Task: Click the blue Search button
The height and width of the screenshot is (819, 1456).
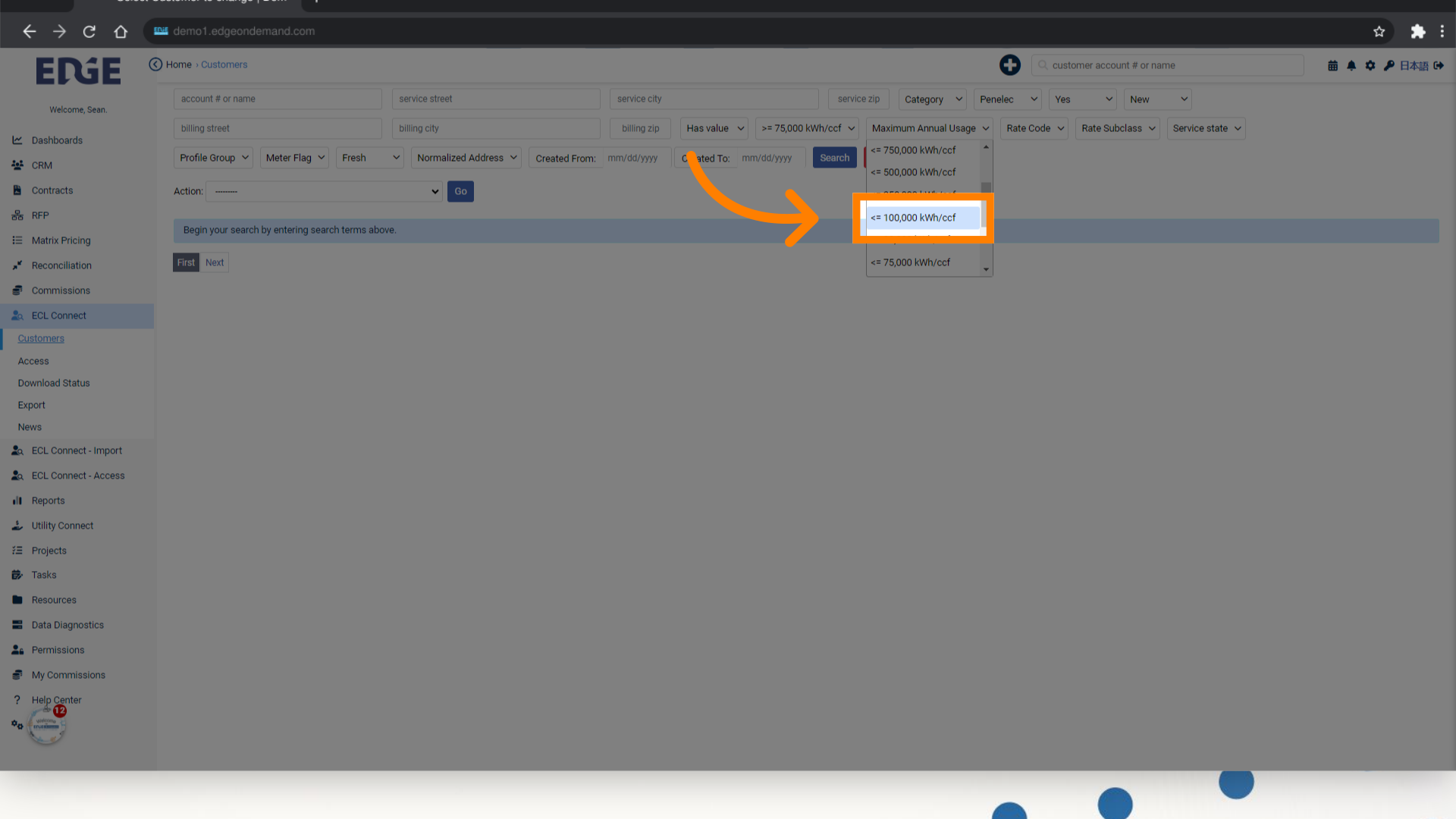Action: (x=834, y=158)
